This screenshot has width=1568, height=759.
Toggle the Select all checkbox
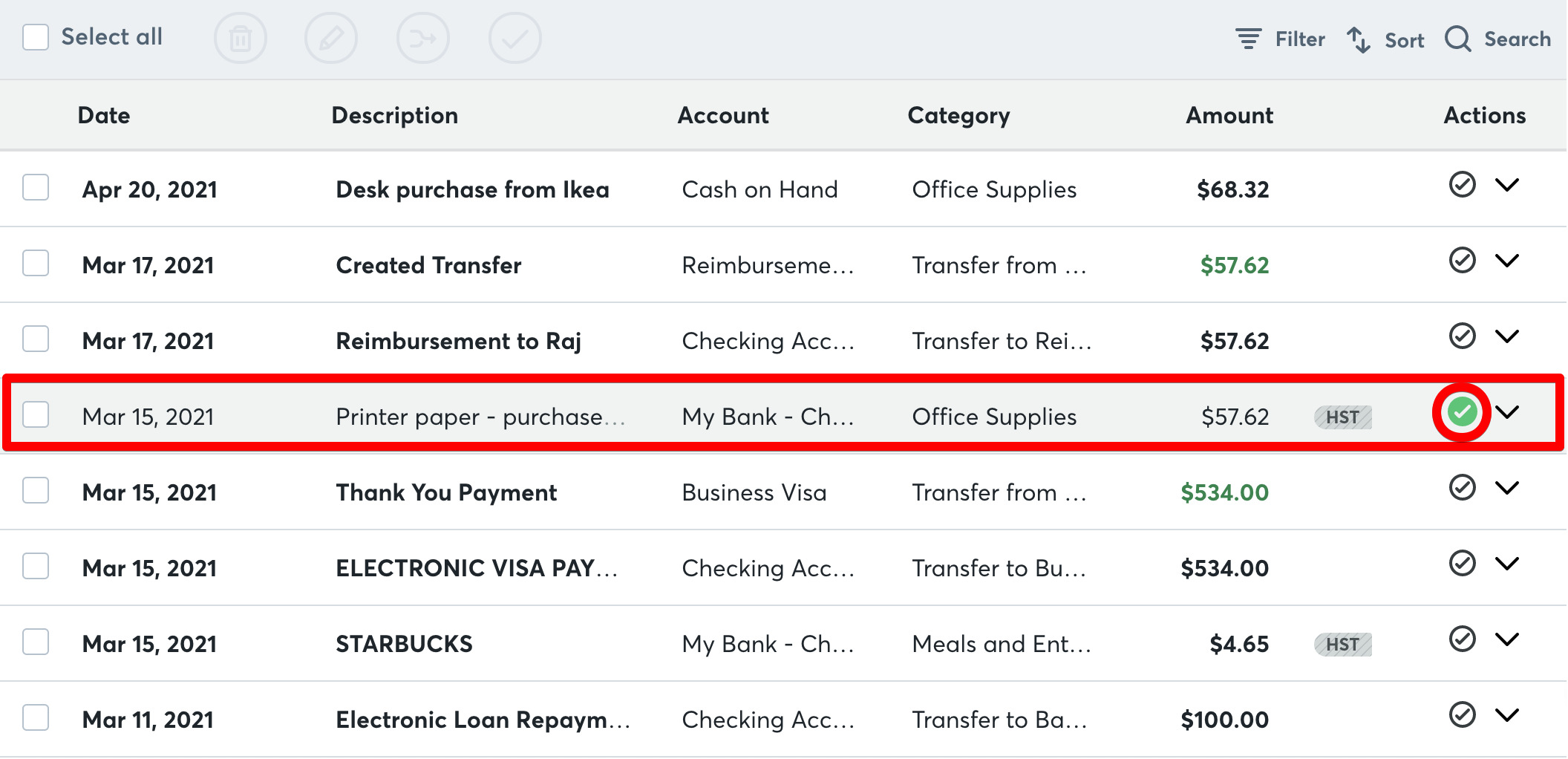click(x=36, y=36)
